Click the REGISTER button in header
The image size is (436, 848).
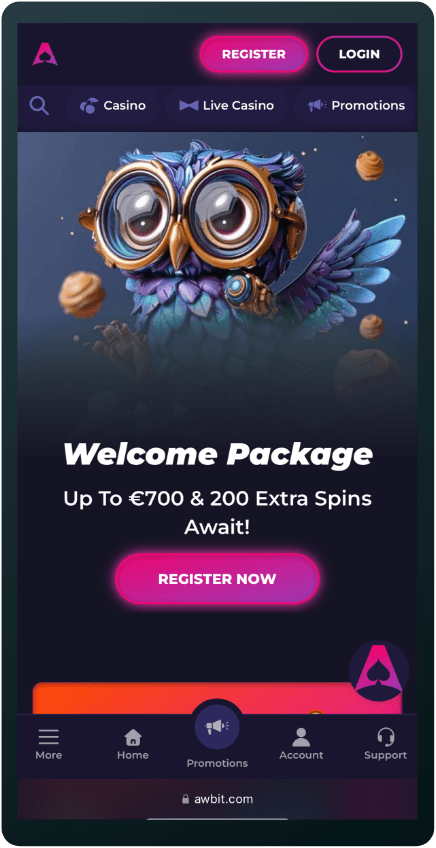254,54
